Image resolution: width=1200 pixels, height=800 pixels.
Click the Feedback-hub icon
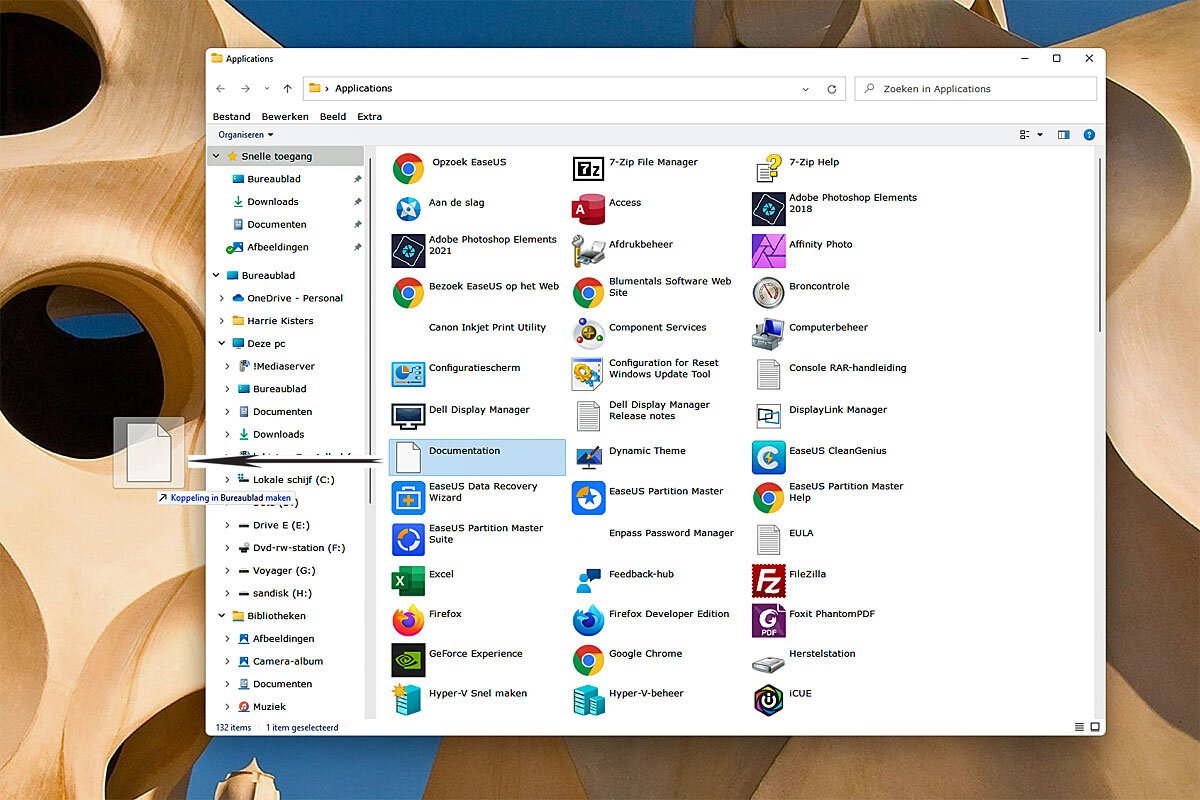point(588,580)
